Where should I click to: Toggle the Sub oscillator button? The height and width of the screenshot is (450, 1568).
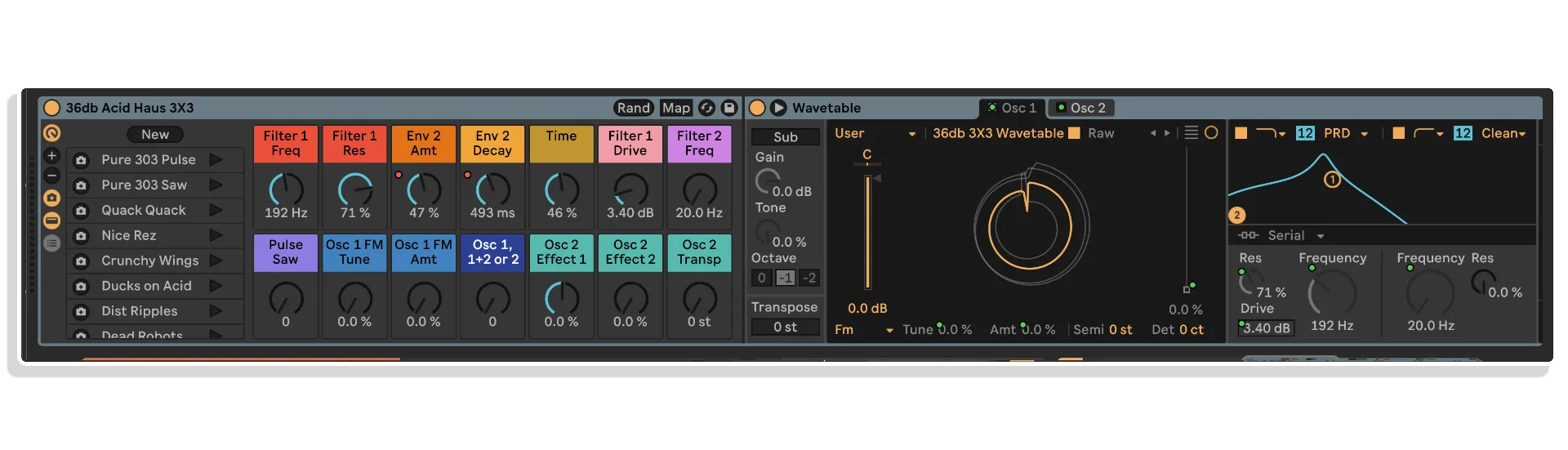pyautogui.click(x=785, y=137)
